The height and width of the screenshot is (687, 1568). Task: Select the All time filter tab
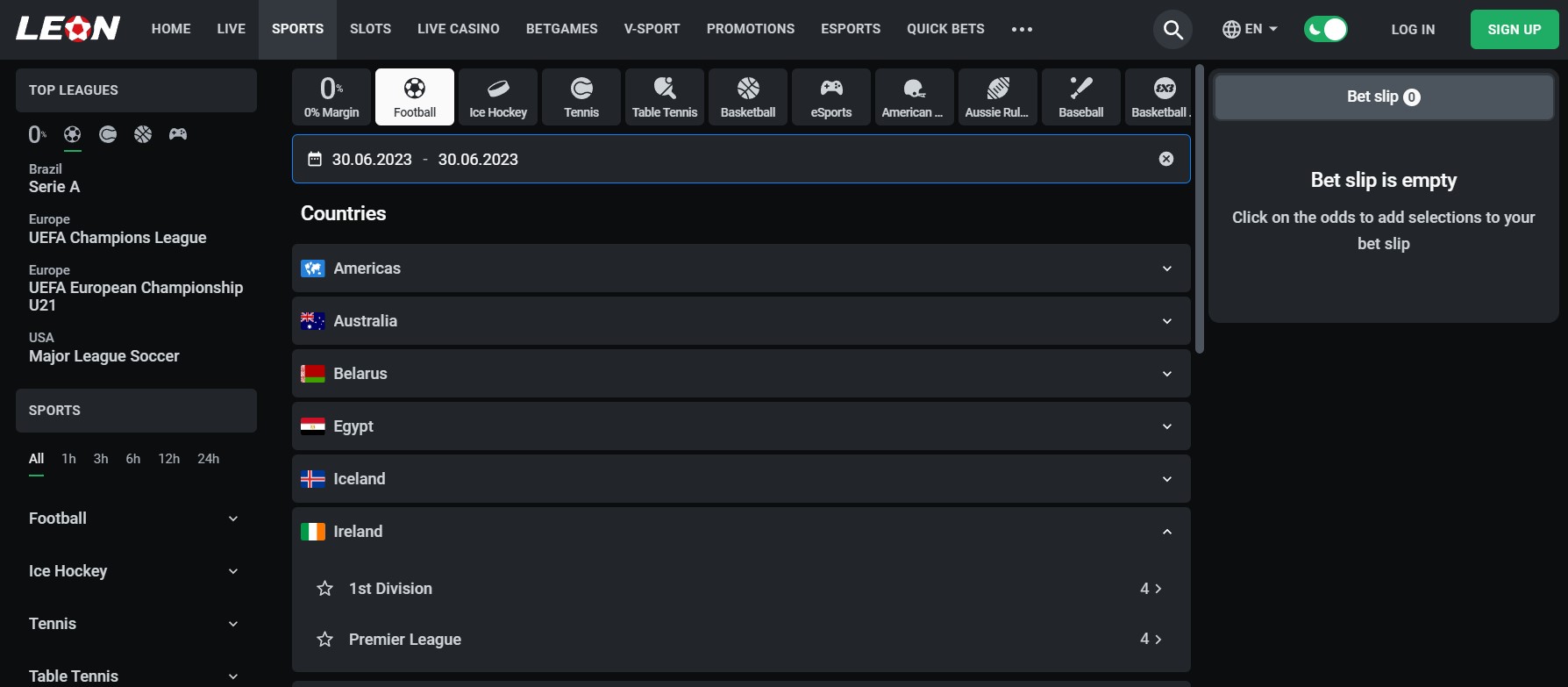pos(36,459)
